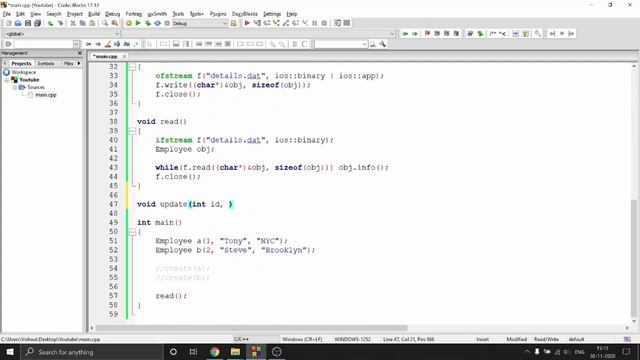Click the Redo toolbar icon
This screenshot has width=640, height=360.
click(x=60, y=23)
